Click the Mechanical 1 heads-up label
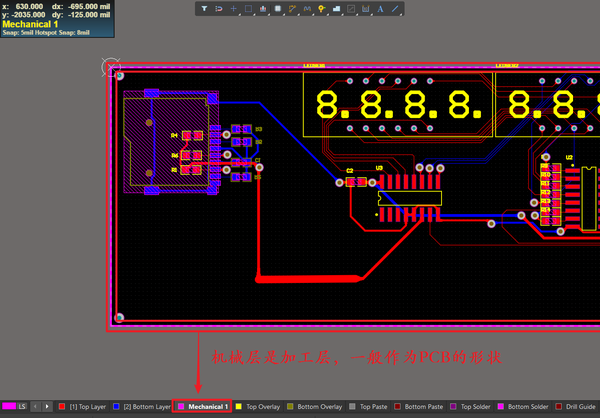600x418 pixels. 30,24
